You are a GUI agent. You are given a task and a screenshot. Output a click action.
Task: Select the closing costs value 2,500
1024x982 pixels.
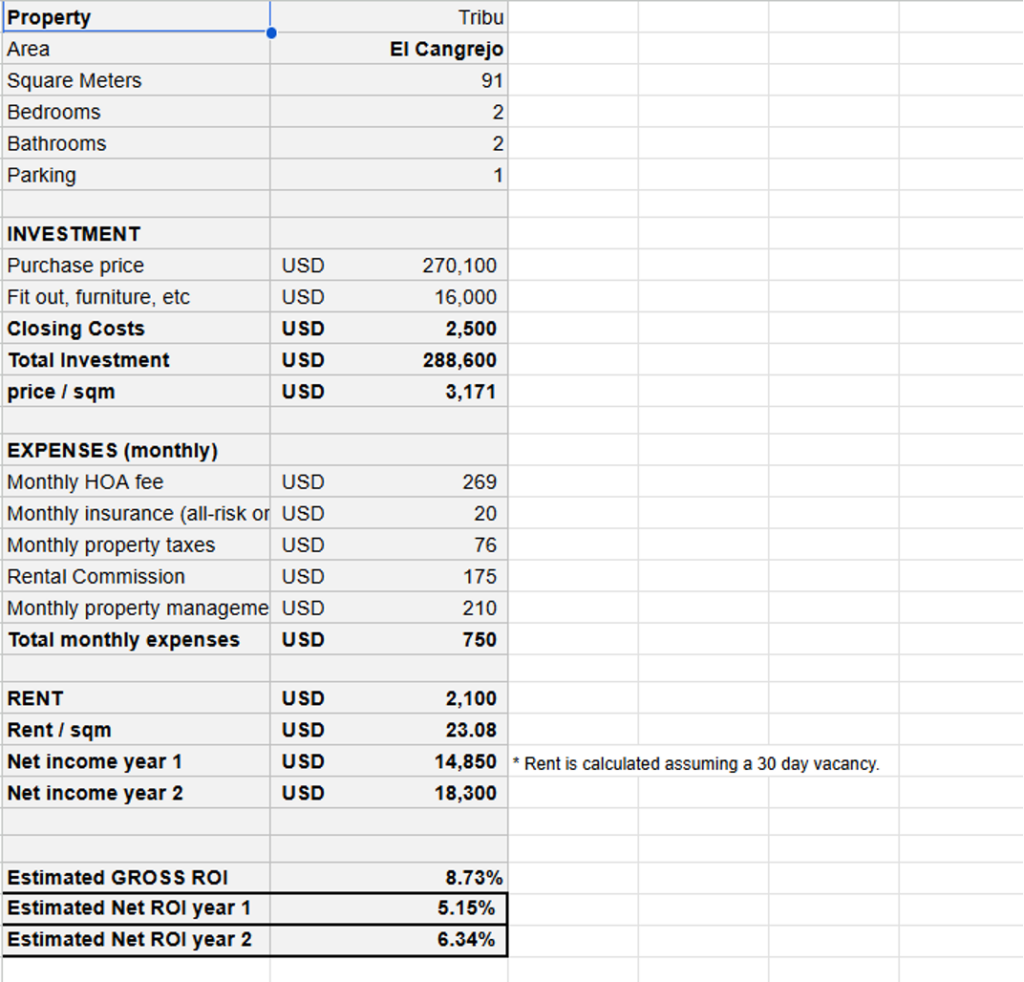tap(389, 328)
